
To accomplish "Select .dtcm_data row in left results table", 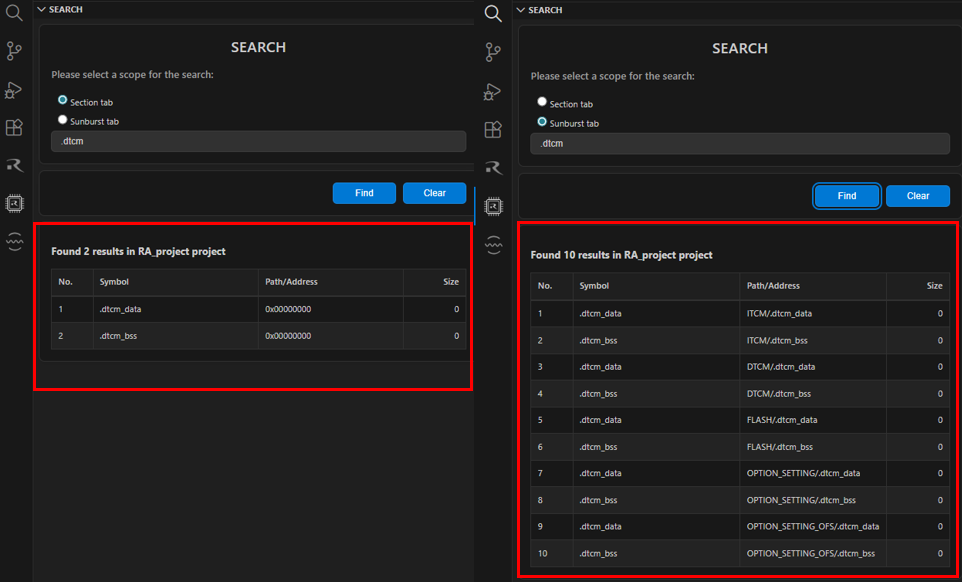I will [258, 310].
